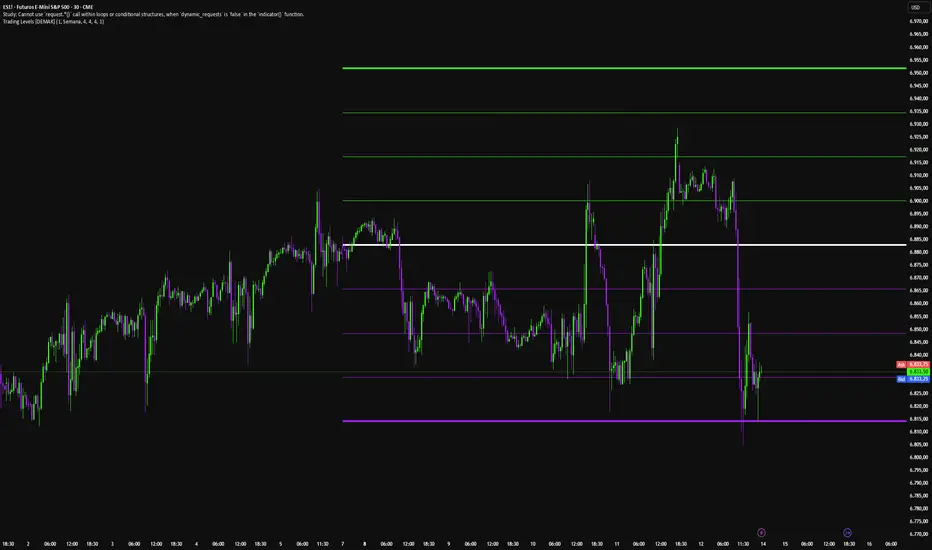Click the 6.970,00 price axis label
This screenshot has height=550, width=932.
pyautogui.click(x=918, y=21)
